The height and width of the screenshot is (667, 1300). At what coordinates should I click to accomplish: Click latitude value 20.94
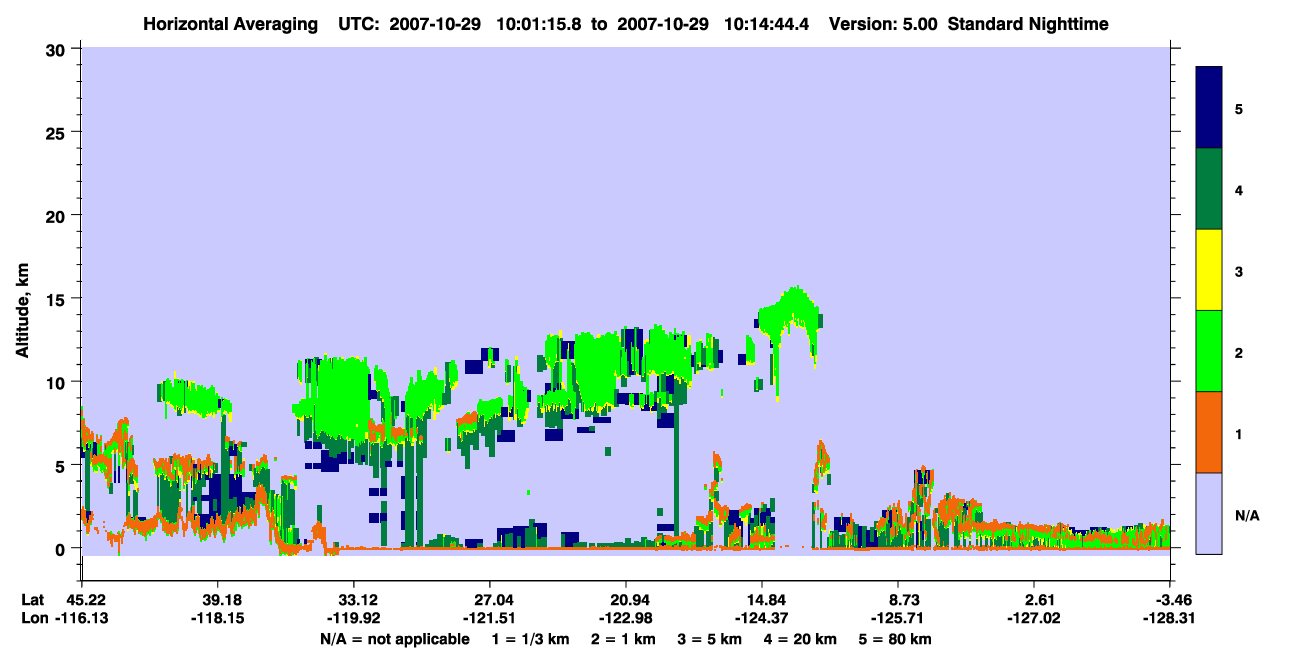point(626,600)
